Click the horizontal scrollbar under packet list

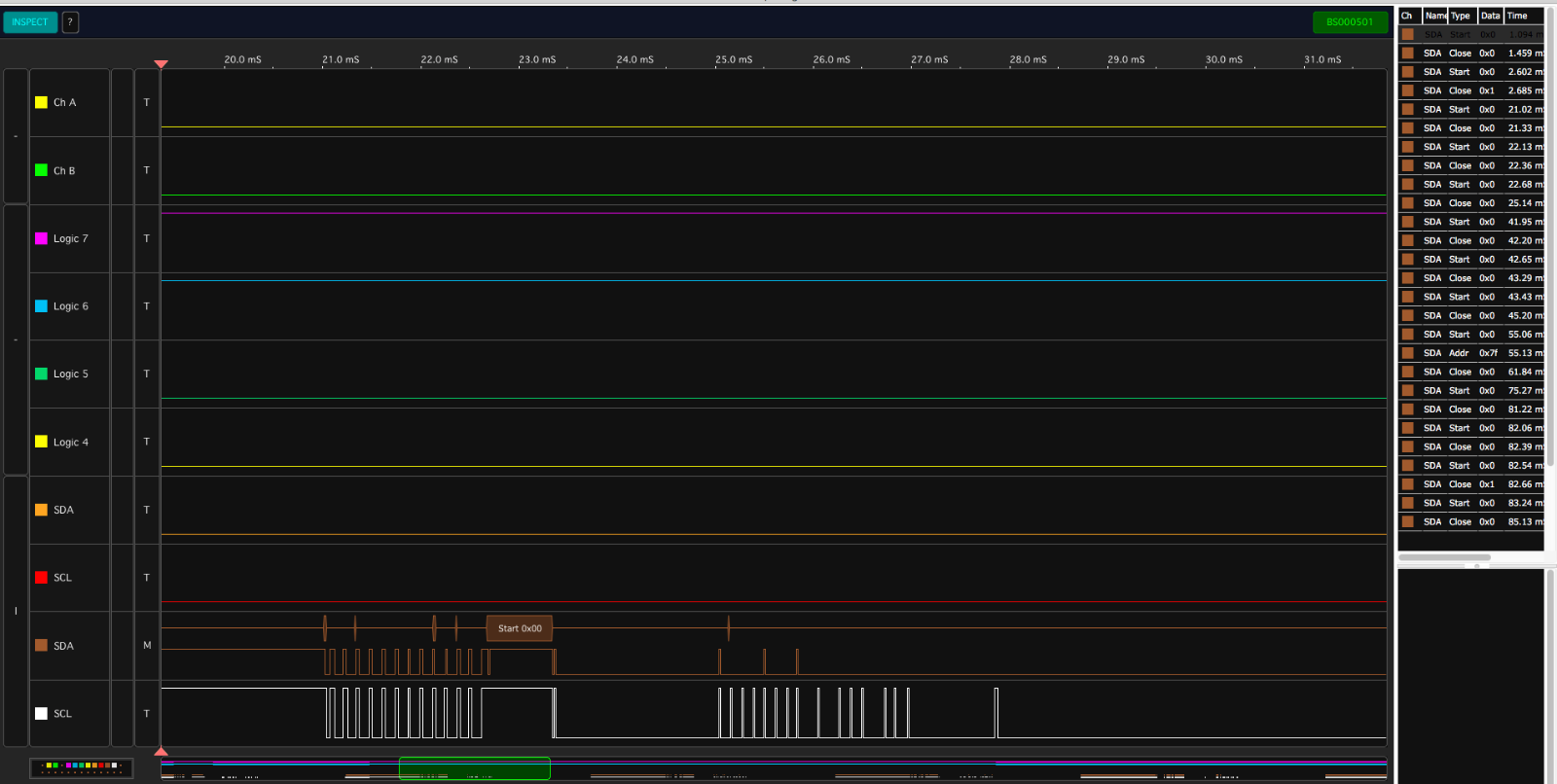click(1444, 557)
